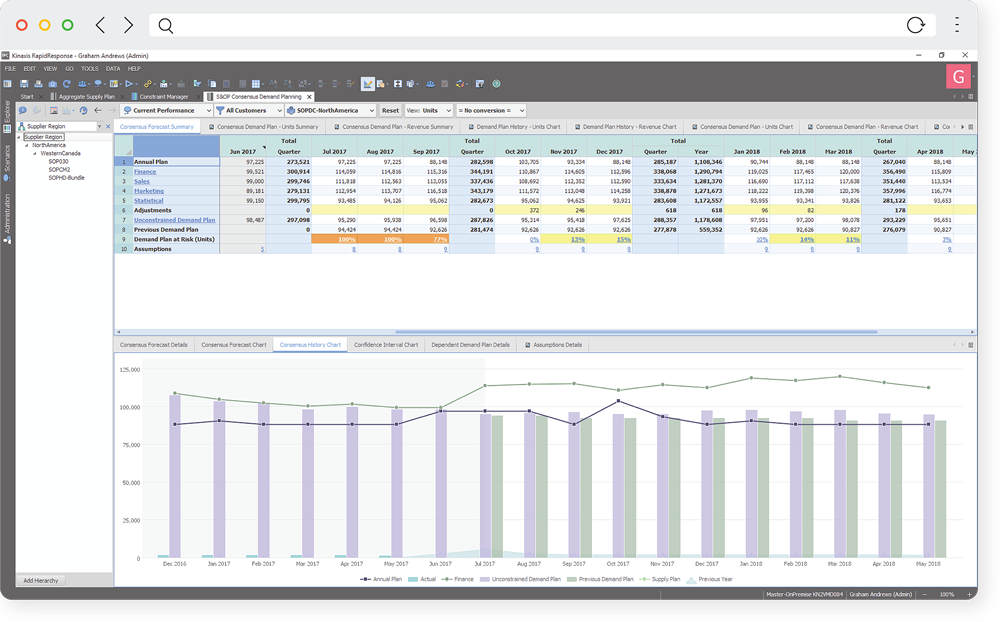The height and width of the screenshot is (622, 1000).
Task: Click the browser forward chevron
Action: click(x=128, y=25)
